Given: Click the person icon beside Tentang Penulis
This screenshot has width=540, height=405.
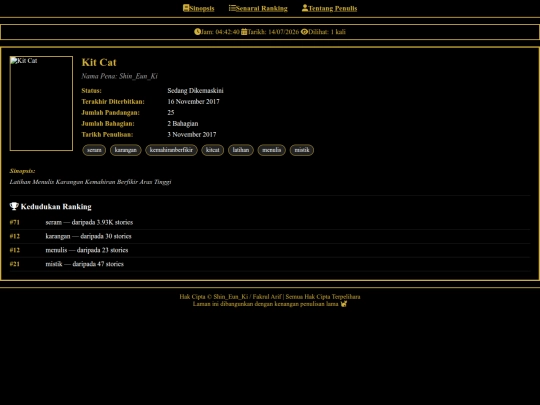Looking at the screenshot, I should coord(305,8).
